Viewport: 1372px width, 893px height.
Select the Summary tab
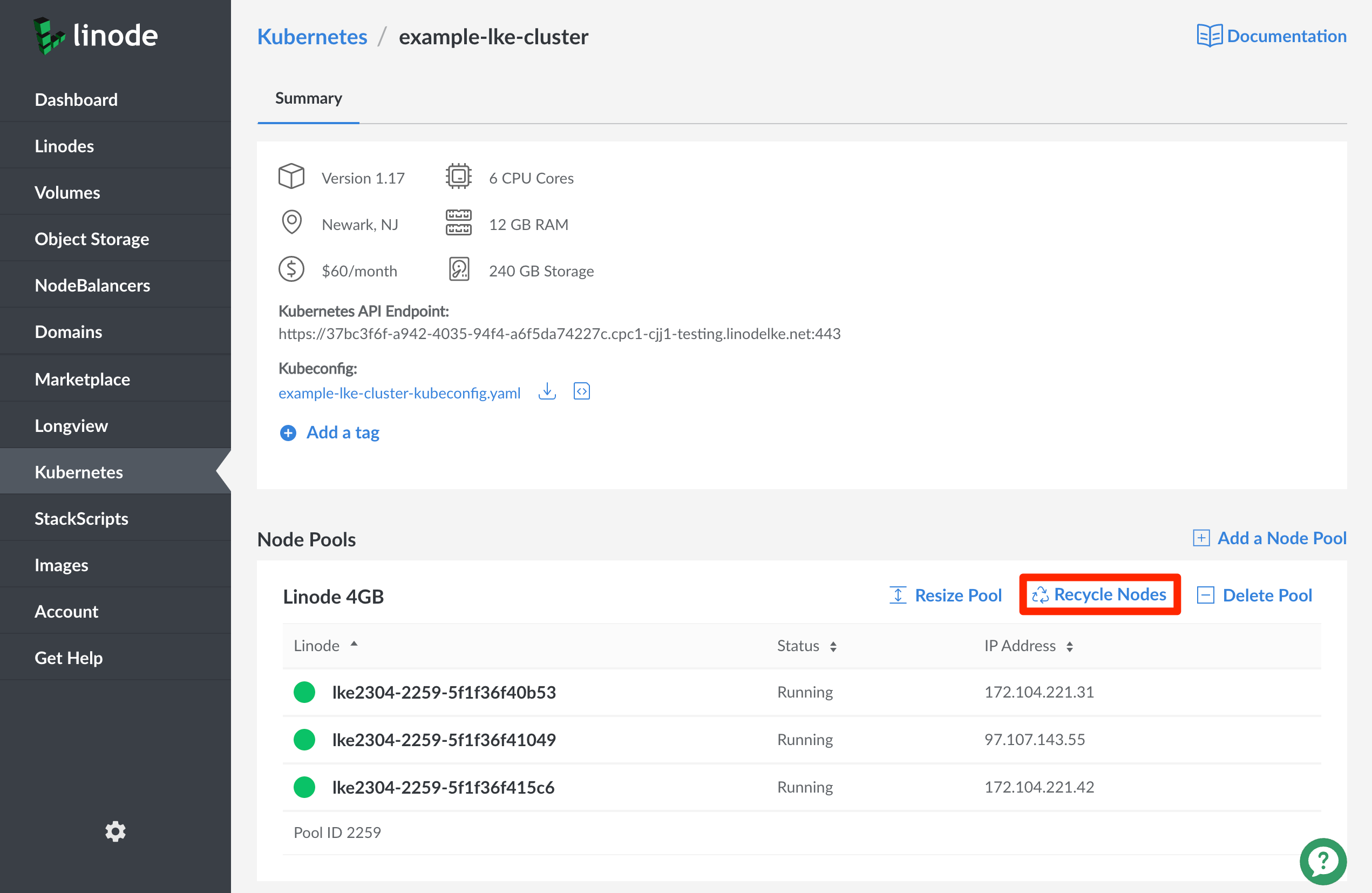coord(308,98)
